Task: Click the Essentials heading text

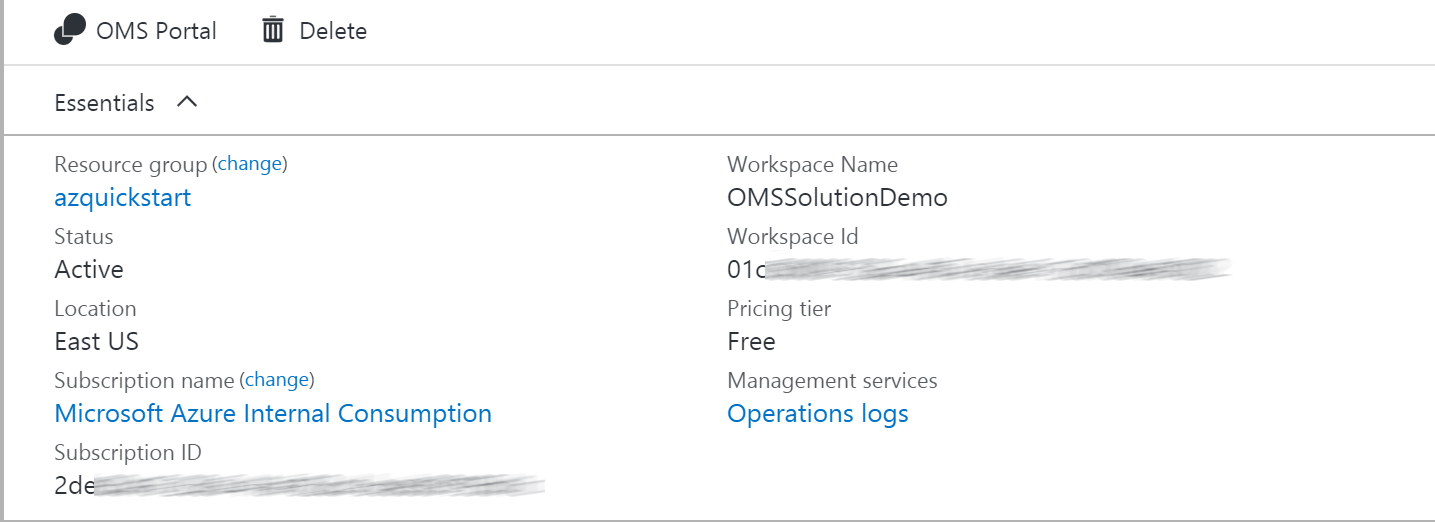Action: point(104,103)
